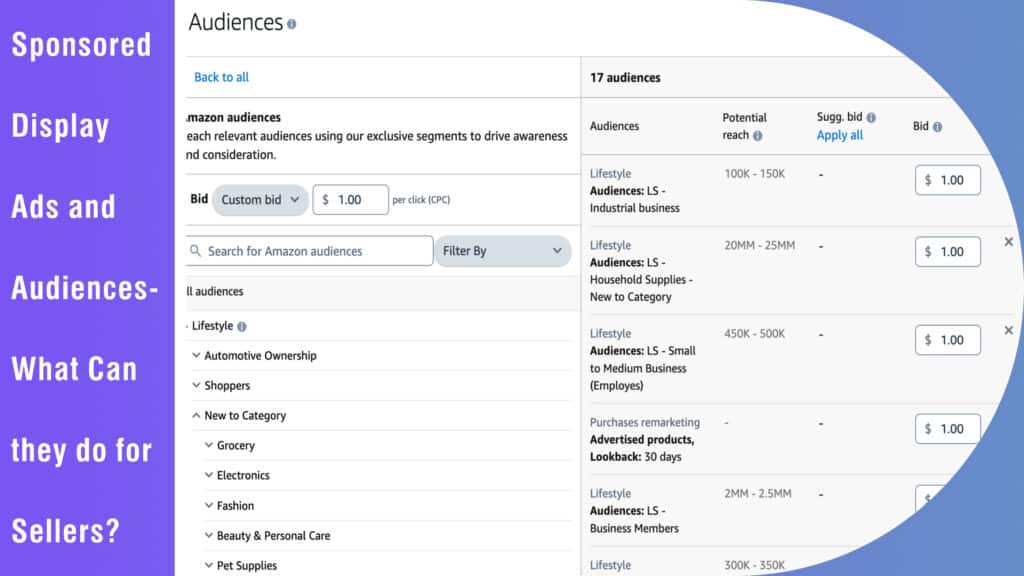
Task: Collapse the New to Category section
Action: (x=196, y=415)
